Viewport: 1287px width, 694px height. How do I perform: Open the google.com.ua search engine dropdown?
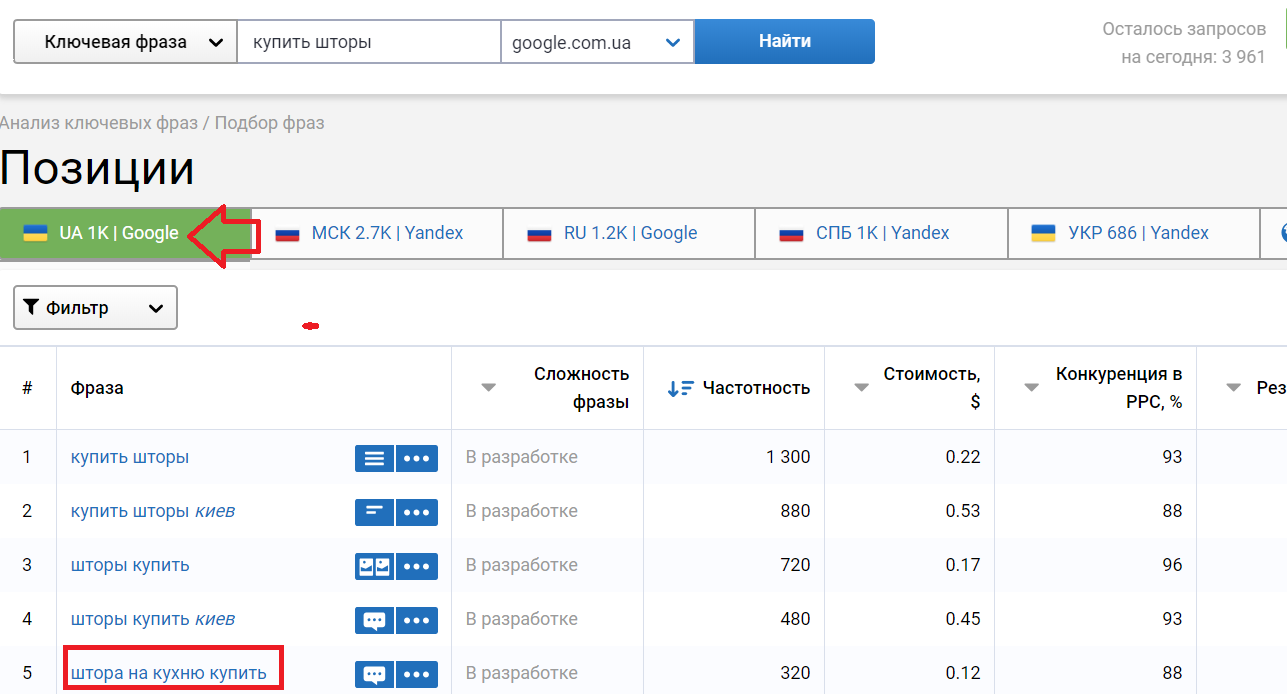pos(597,42)
